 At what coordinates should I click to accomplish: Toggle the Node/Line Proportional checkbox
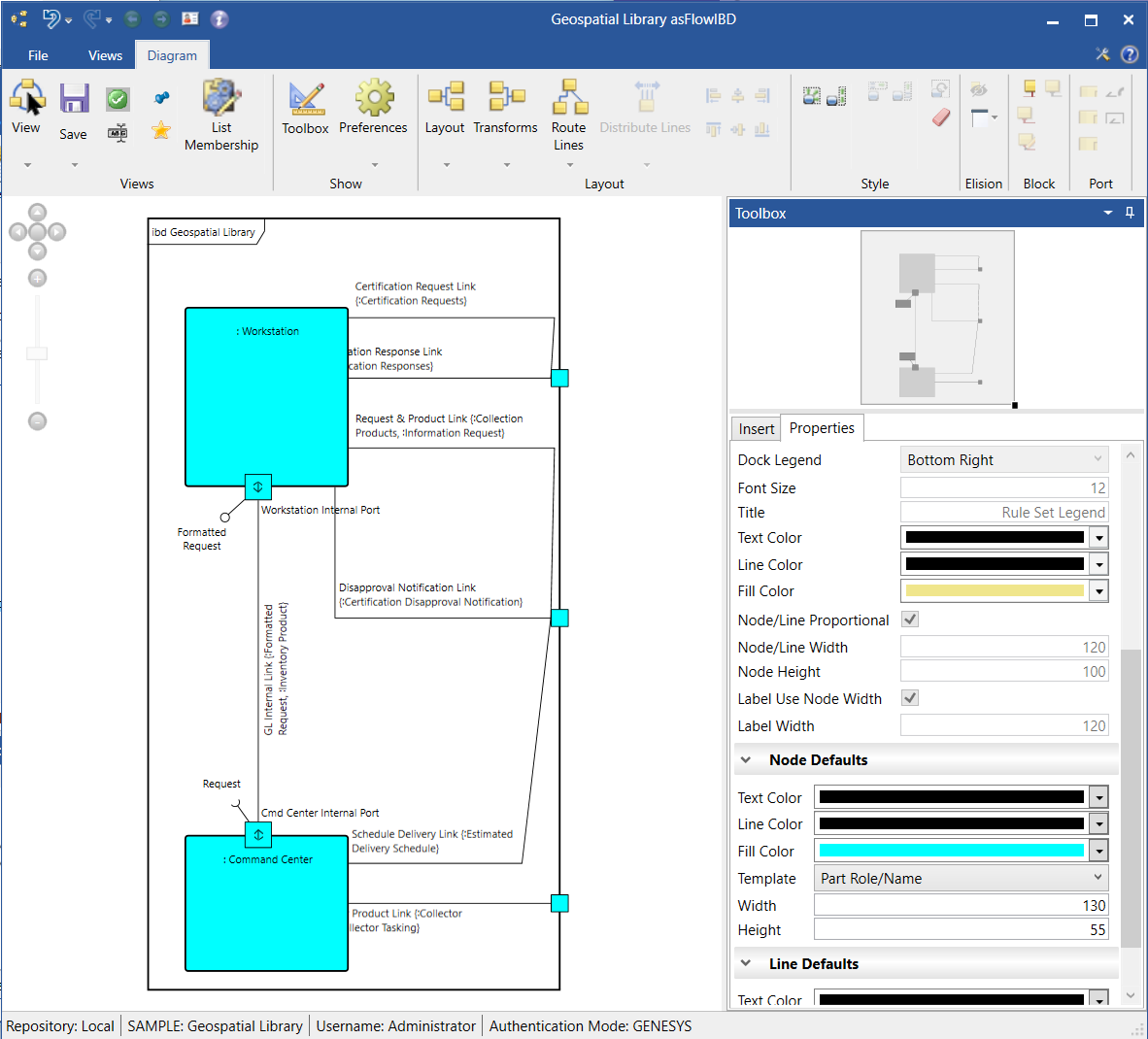tap(910, 620)
